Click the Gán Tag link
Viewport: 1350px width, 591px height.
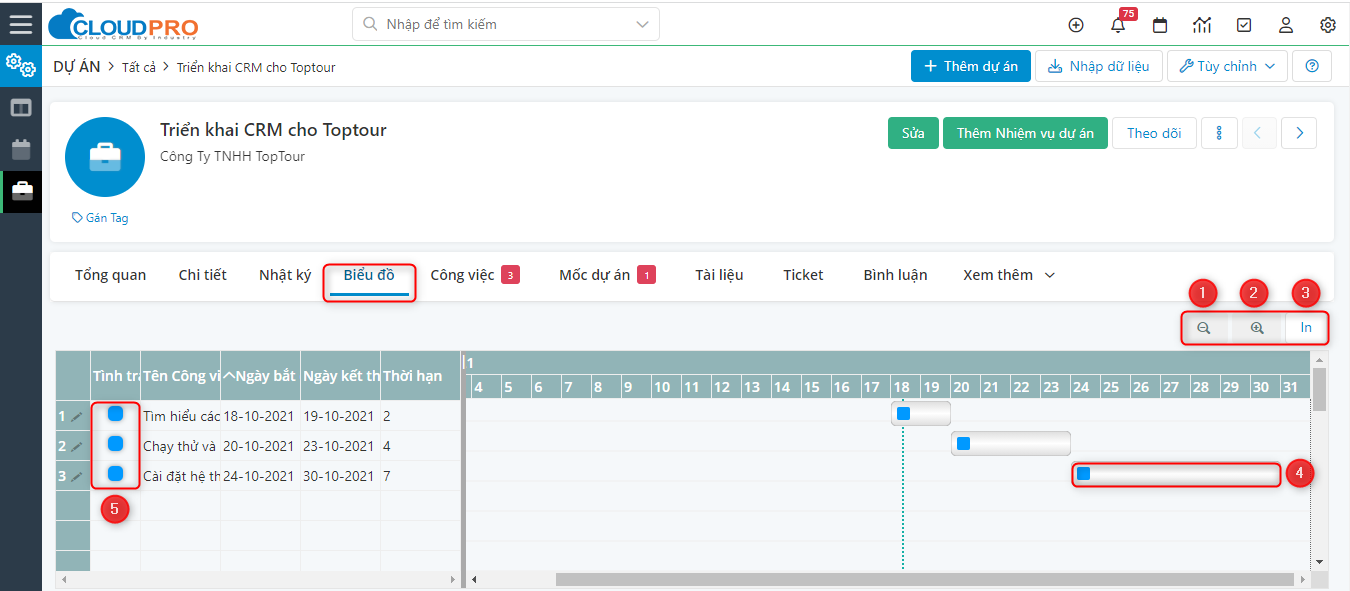pos(100,218)
